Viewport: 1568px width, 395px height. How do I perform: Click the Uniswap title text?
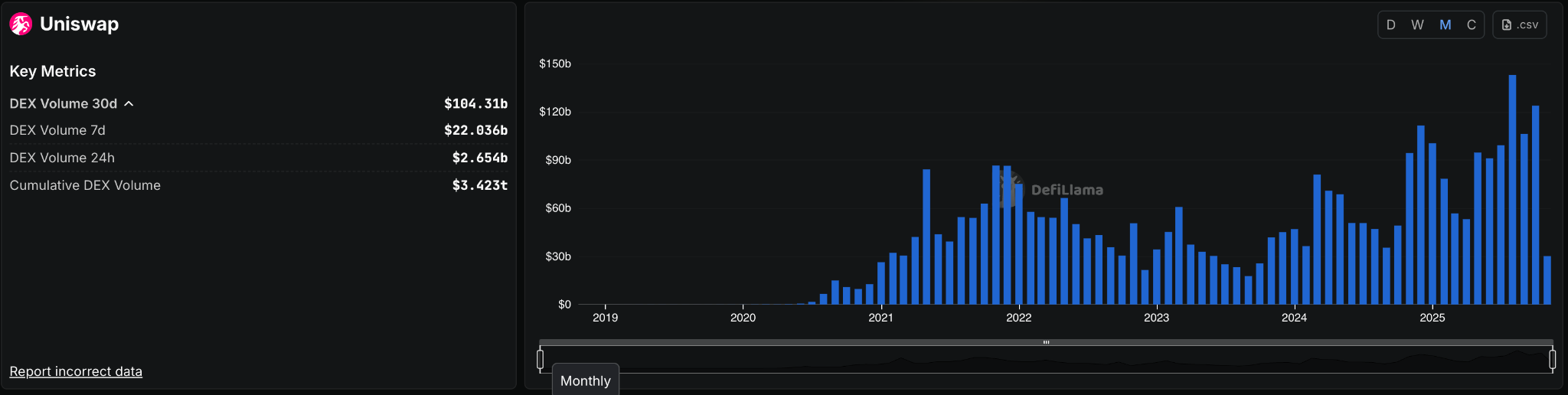point(80,24)
